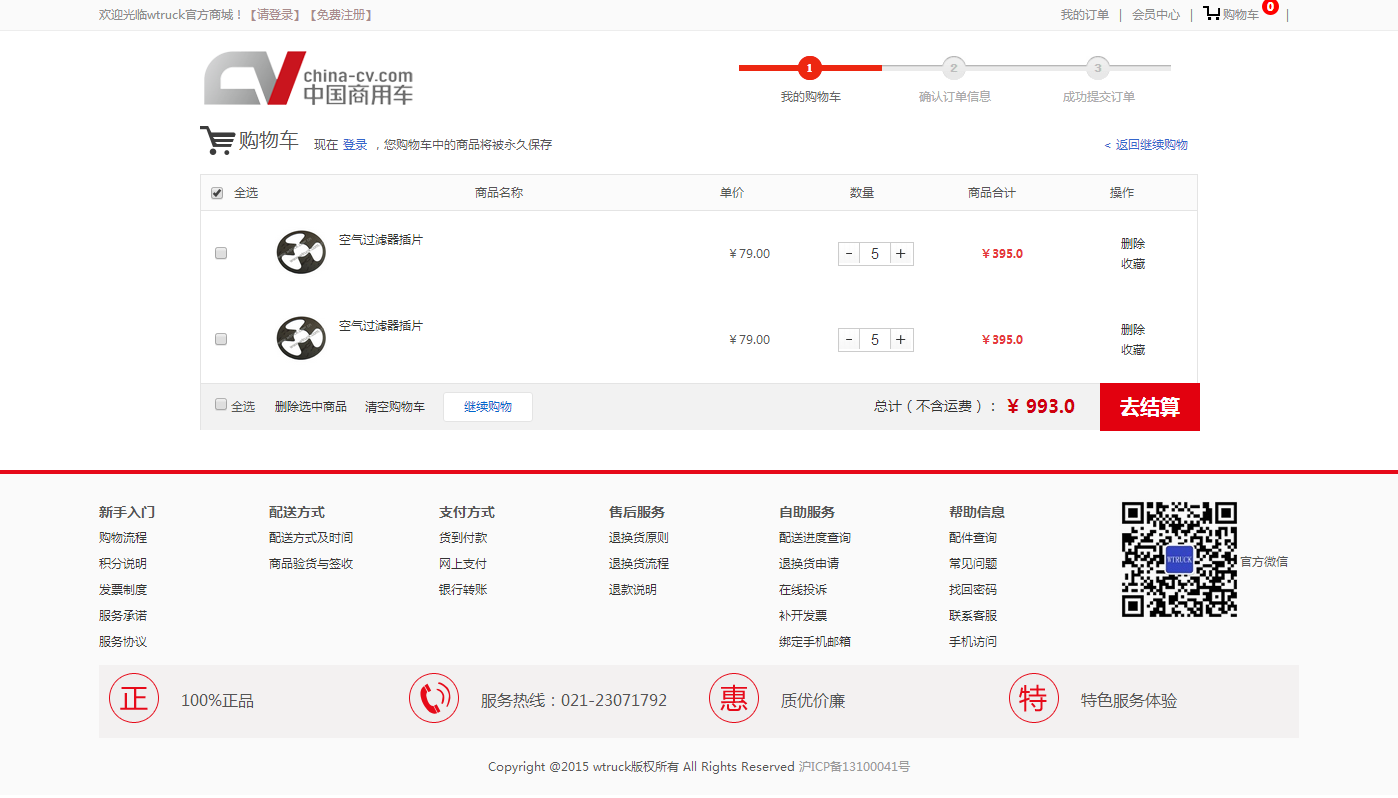1398x798 pixels.
Task: Increase quantity of first item with plus
Action: (x=901, y=254)
